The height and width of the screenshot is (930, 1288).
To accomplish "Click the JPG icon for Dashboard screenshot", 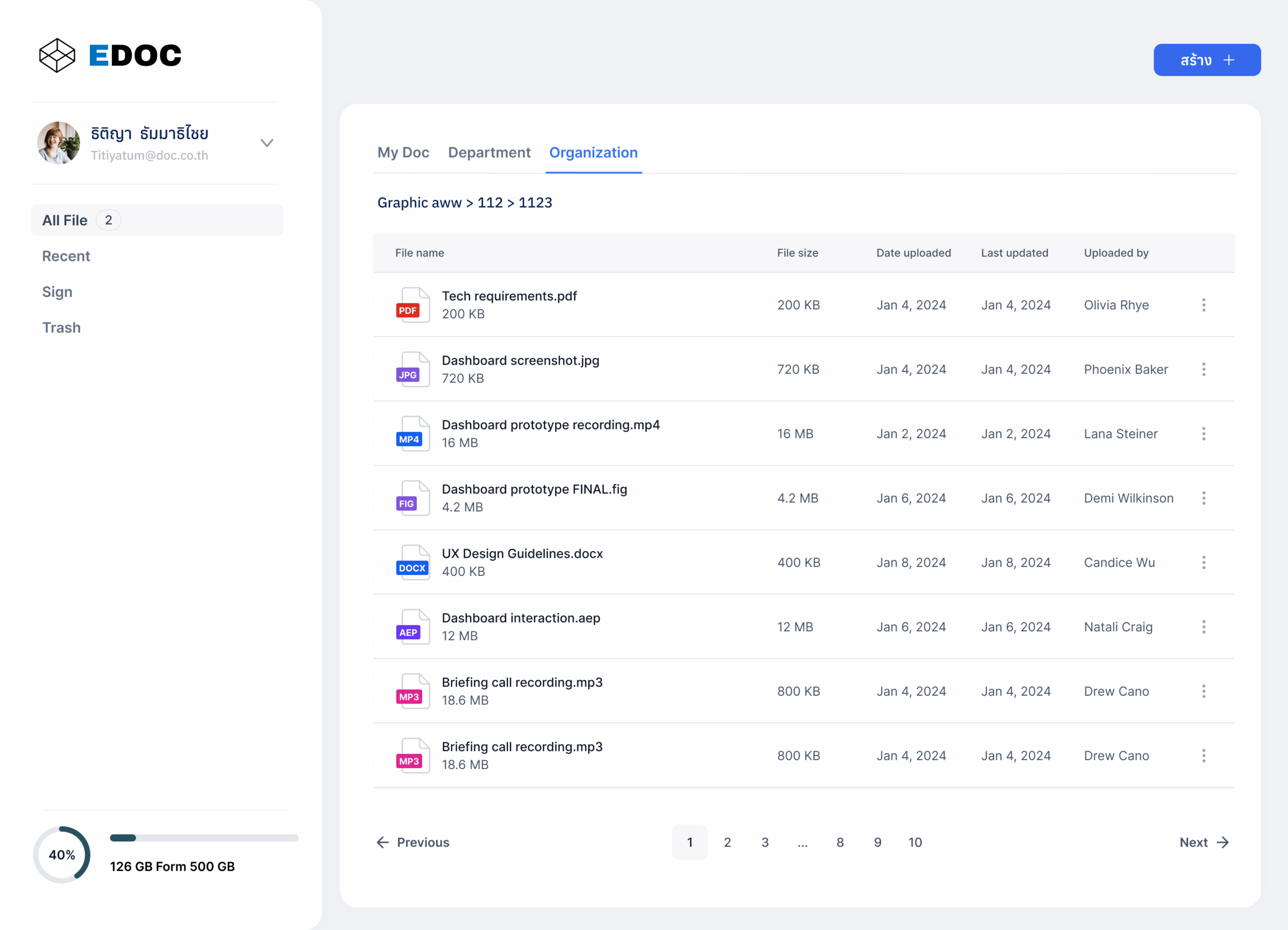I will coord(412,369).
